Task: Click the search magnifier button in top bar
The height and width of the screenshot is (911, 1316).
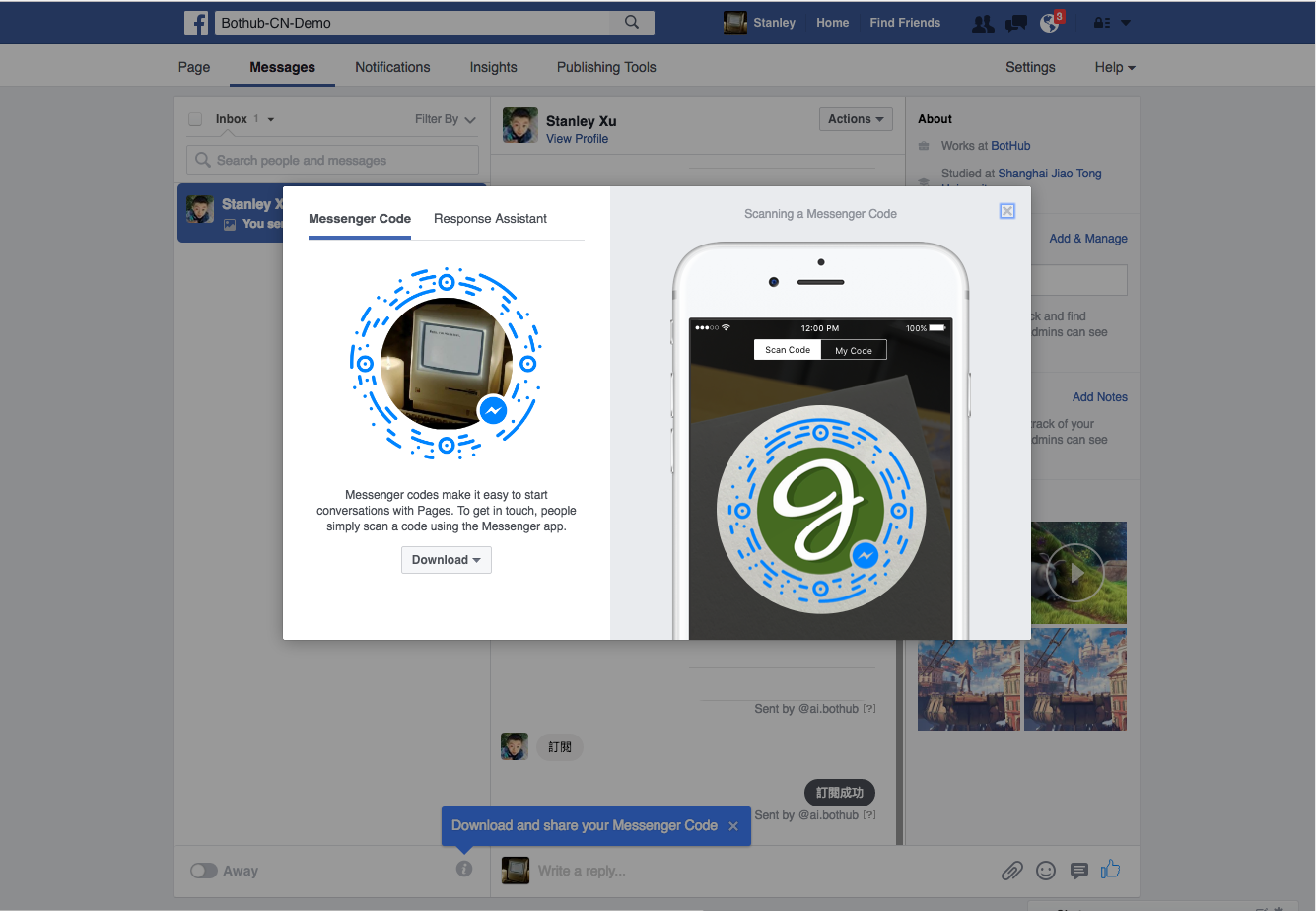Action: (x=632, y=22)
